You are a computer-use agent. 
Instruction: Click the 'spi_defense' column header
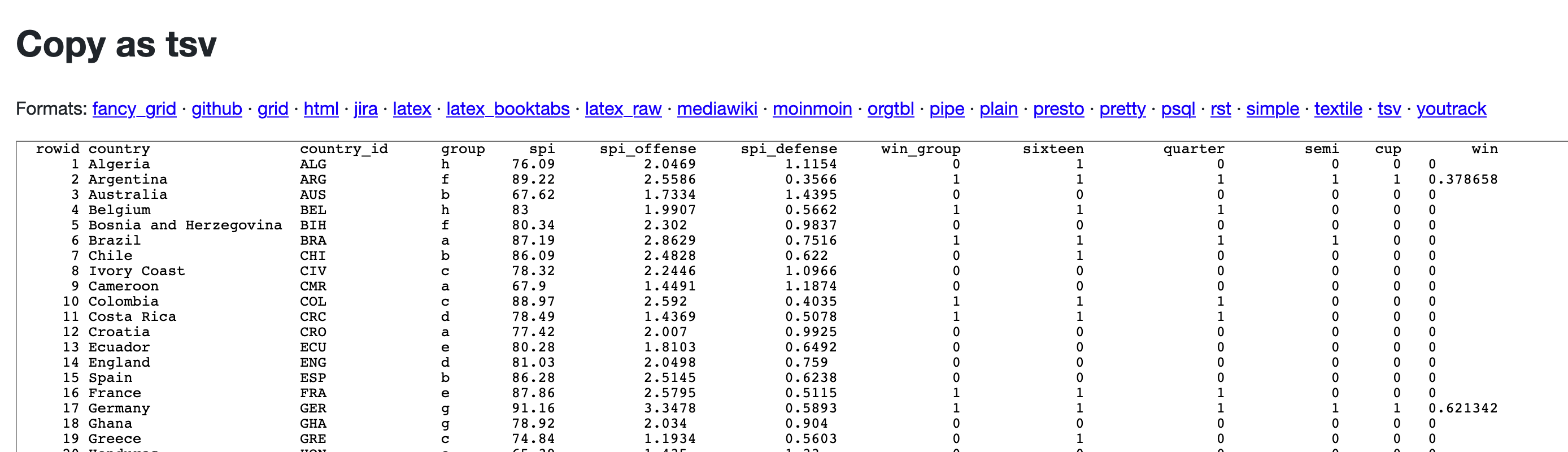789,149
